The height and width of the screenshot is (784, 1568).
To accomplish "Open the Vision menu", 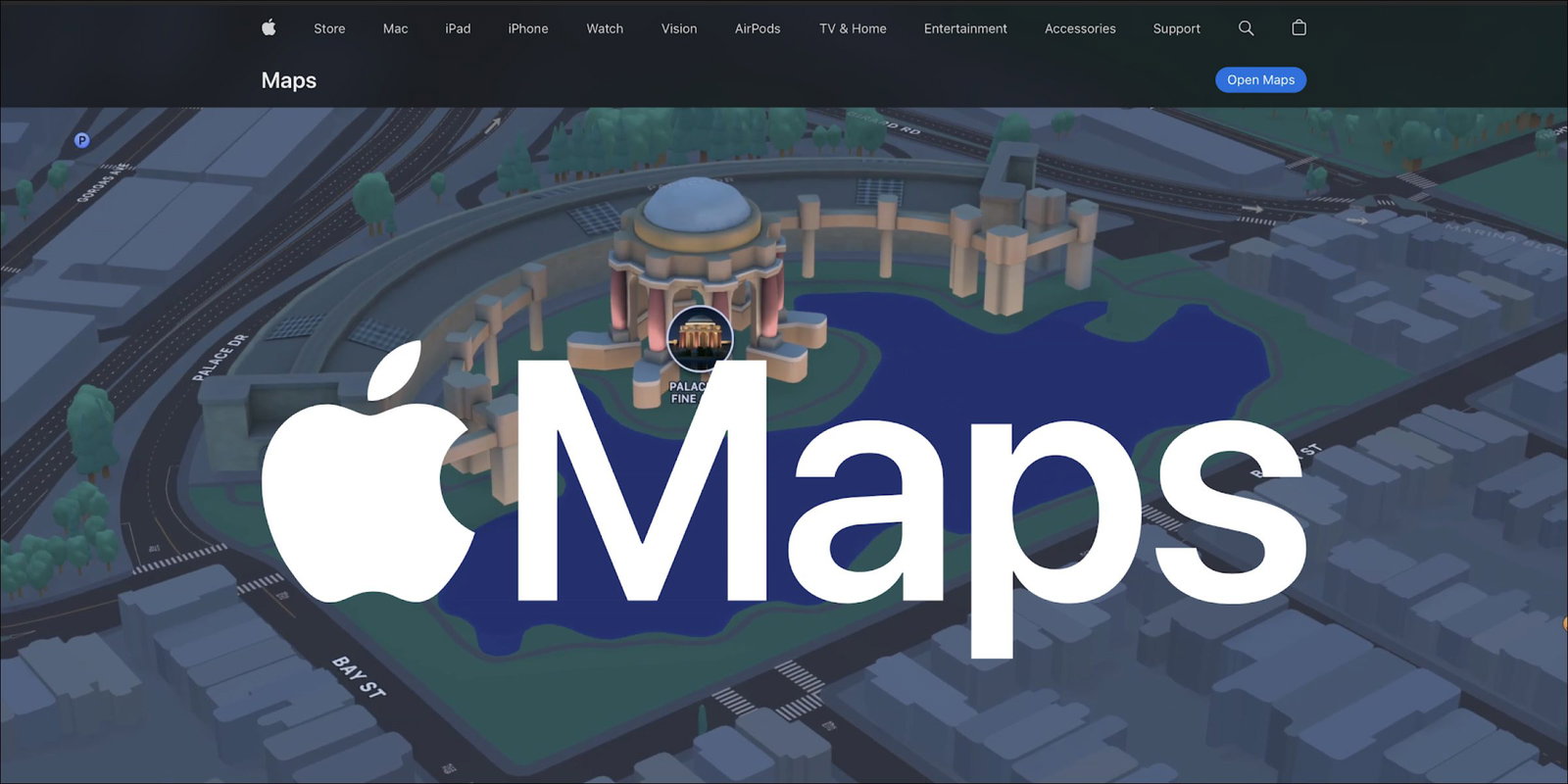I will click(x=679, y=28).
